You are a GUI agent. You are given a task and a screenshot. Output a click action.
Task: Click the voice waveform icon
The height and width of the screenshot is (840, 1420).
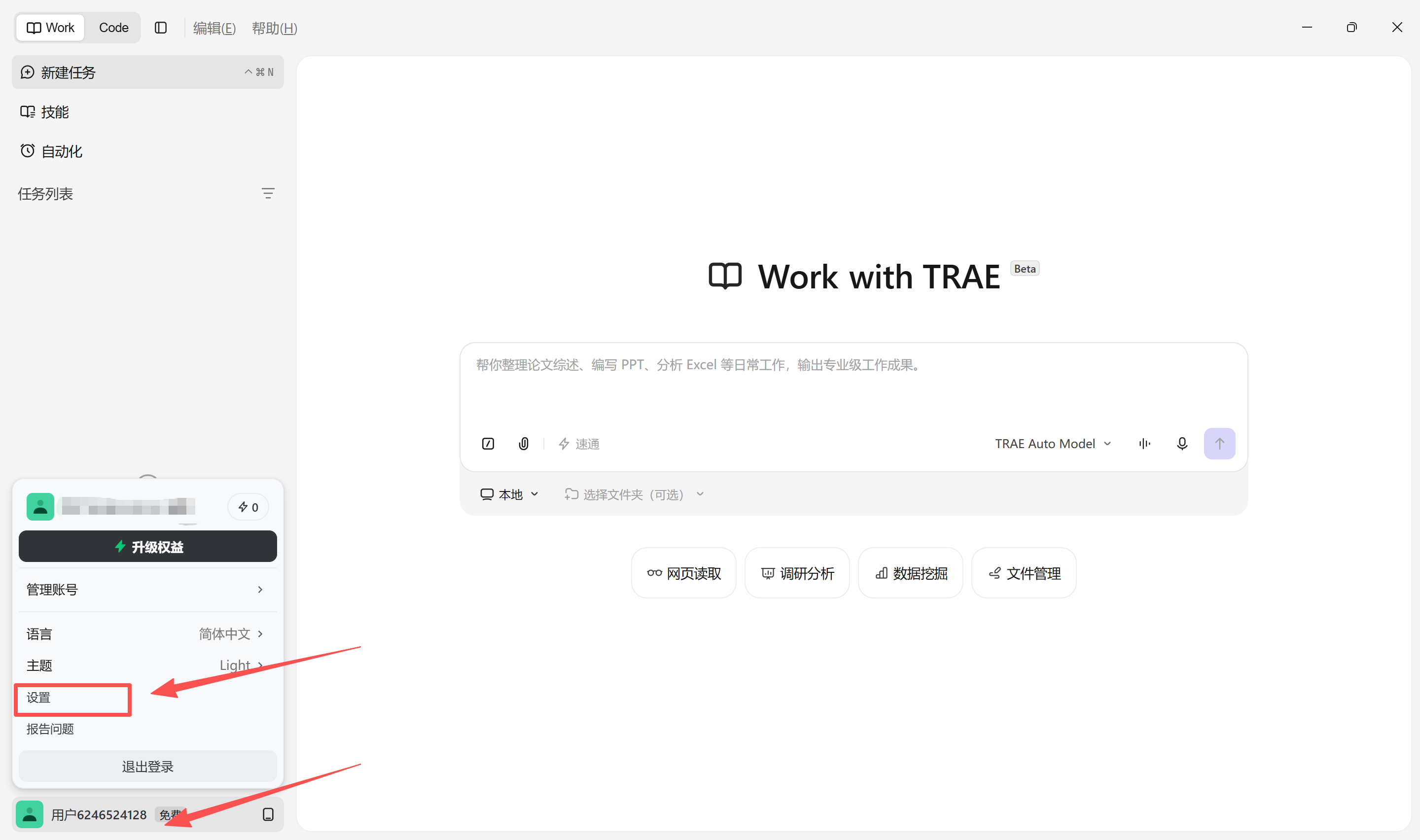(x=1144, y=444)
